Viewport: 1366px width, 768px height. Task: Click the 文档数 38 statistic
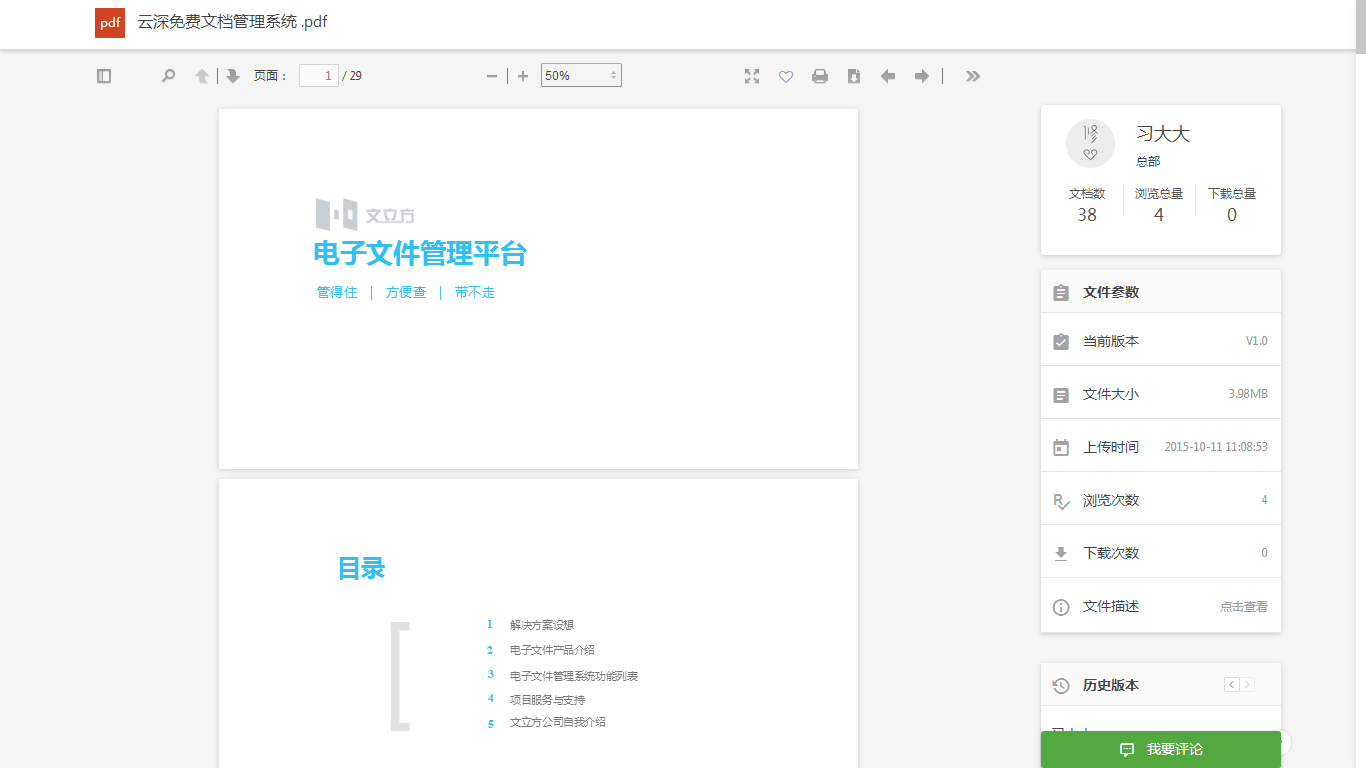(1087, 205)
